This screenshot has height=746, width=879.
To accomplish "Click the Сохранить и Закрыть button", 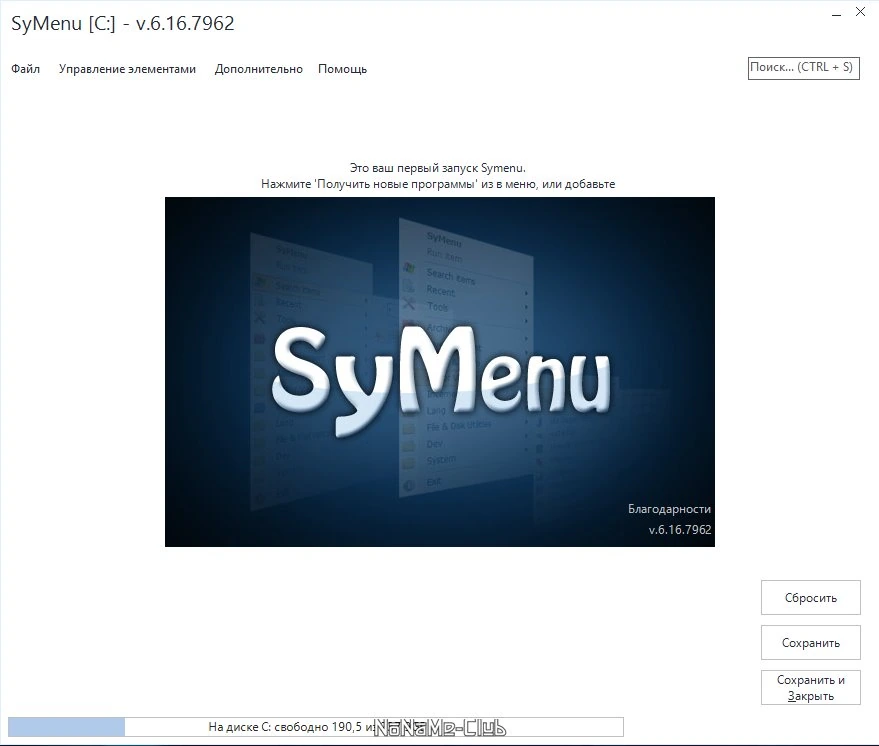I will (811, 688).
